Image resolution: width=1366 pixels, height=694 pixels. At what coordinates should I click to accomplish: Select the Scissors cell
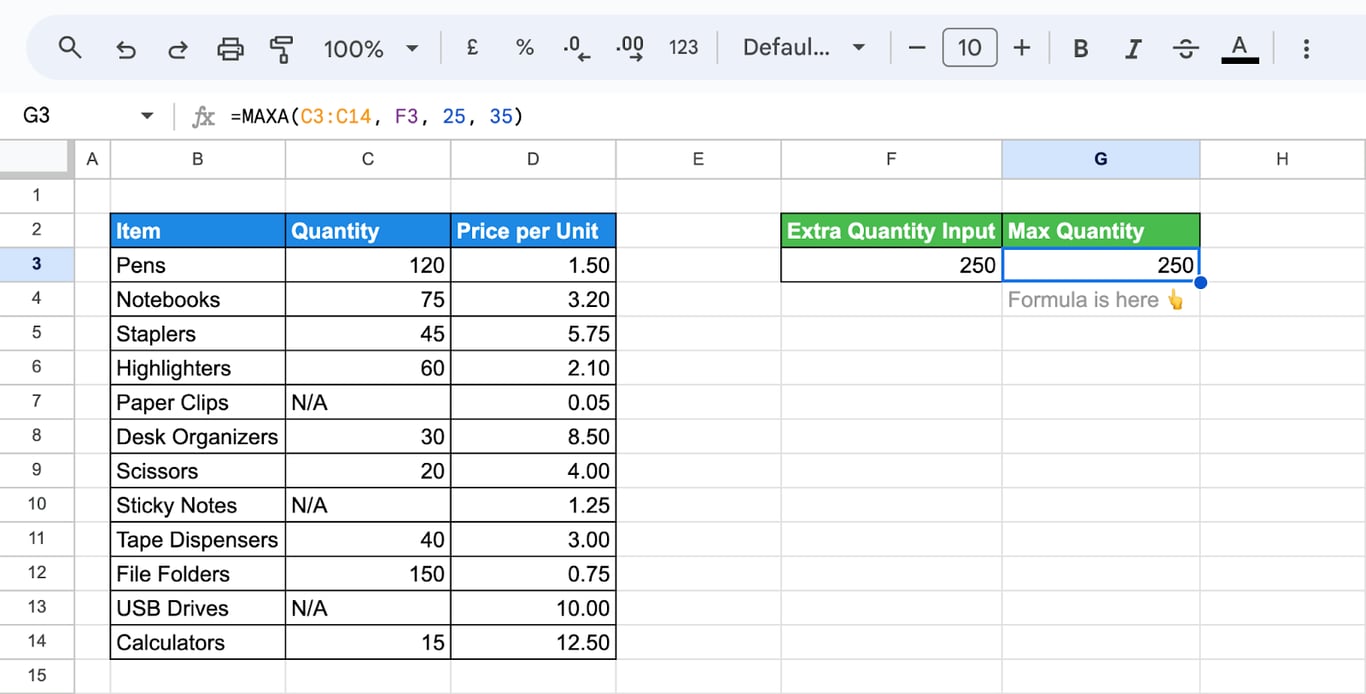pyautogui.click(x=197, y=471)
